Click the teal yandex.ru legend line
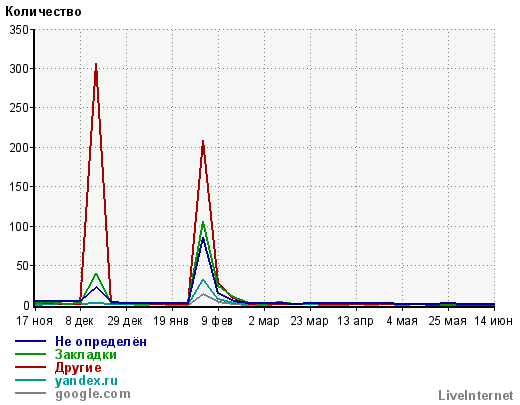The image size is (520, 405). [30, 380]
